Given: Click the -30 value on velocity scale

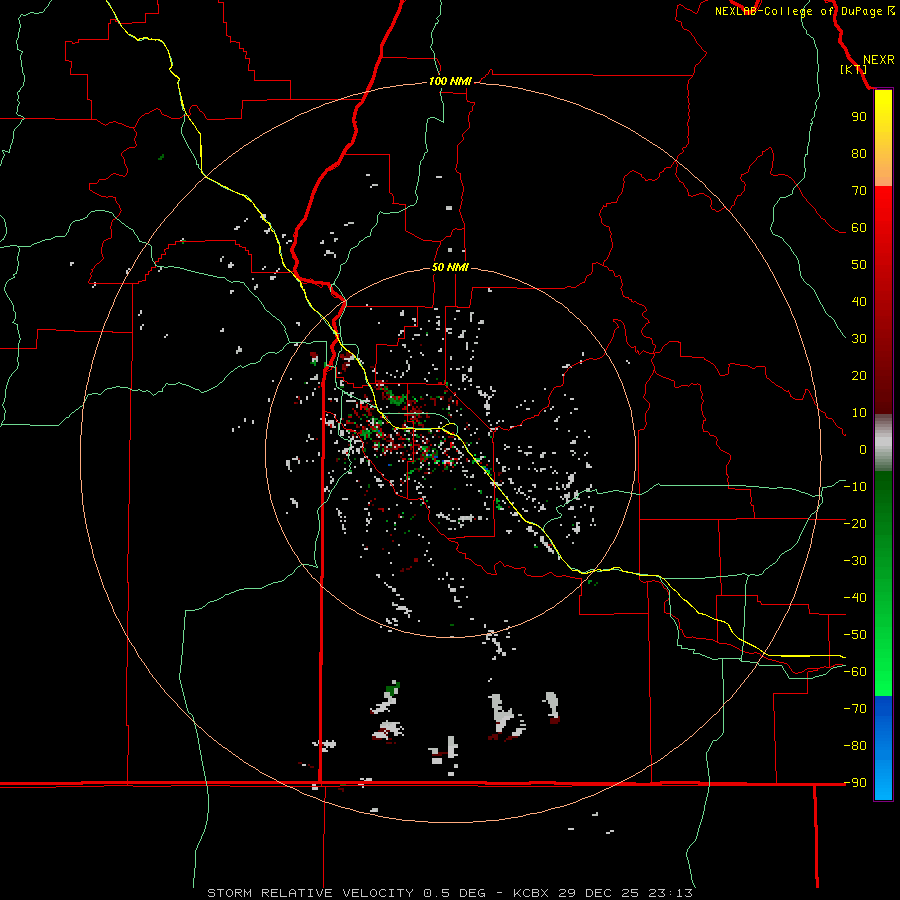Looking at the screenshot, I should click(855, 561).
